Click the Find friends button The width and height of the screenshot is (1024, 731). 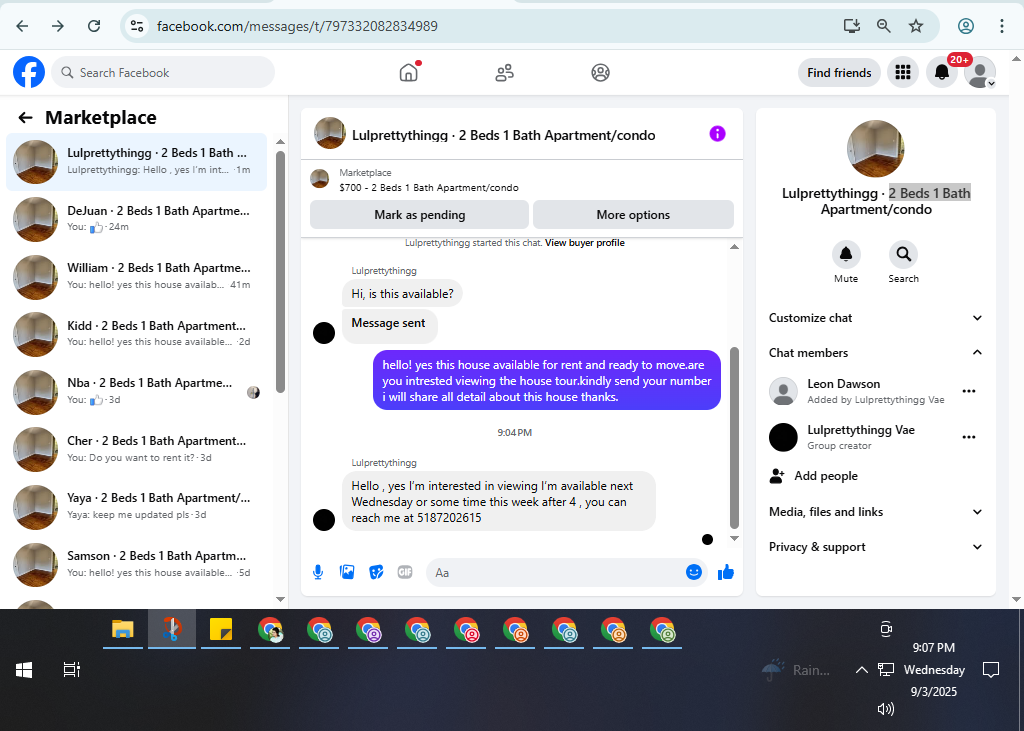839,73
